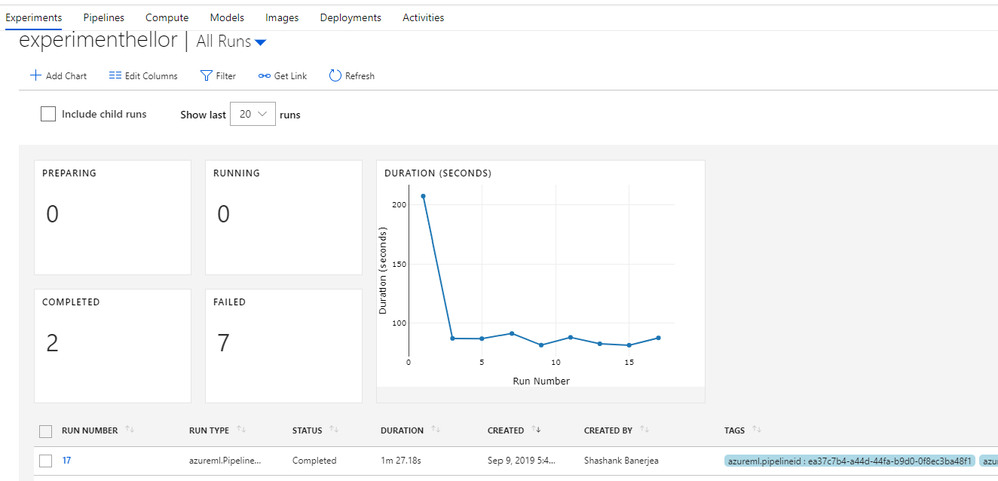
Task: Click the Refresh circular arrow icon
Action: [335, 76]
